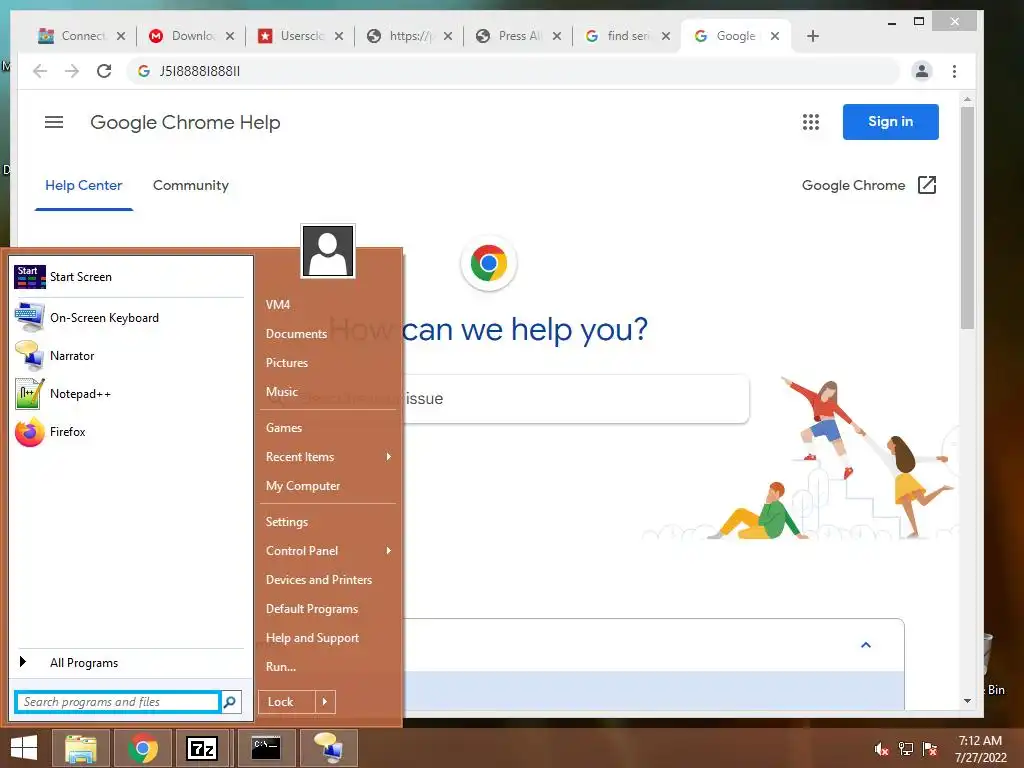Open Action Center flag icon
Viewport: 1024px width, 768px height.
coord(929,749)
